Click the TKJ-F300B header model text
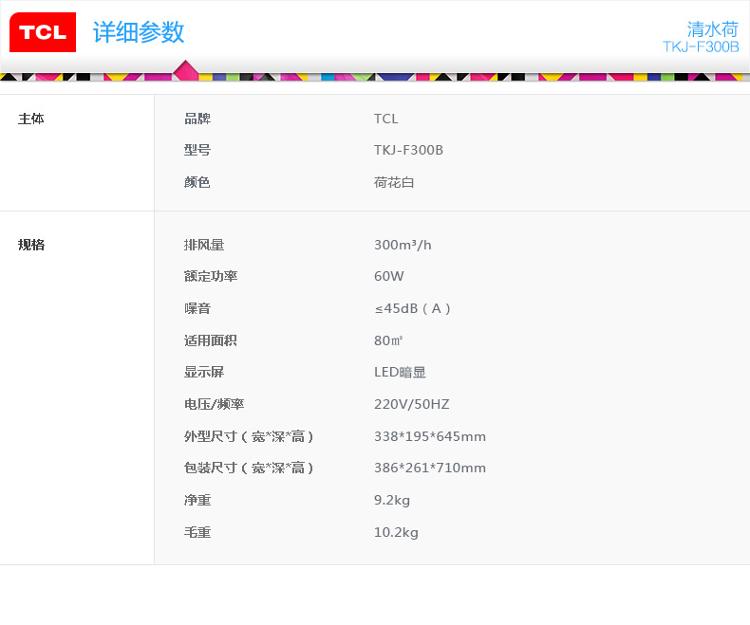750x625 pixels. 701,46
